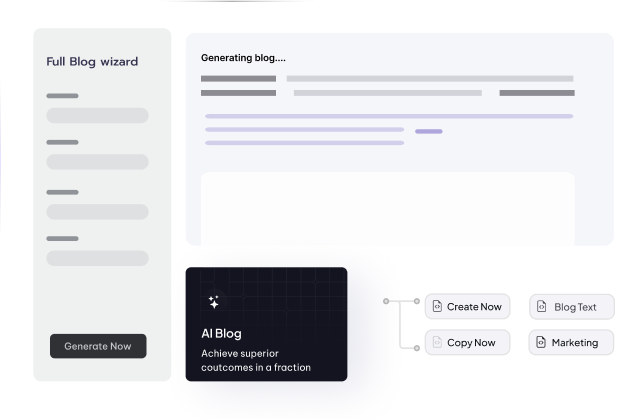Click the short purple highlighted text bar
The width and height of the screenshot is (640, 419).
pyautogui.click(x=428, y=131)
